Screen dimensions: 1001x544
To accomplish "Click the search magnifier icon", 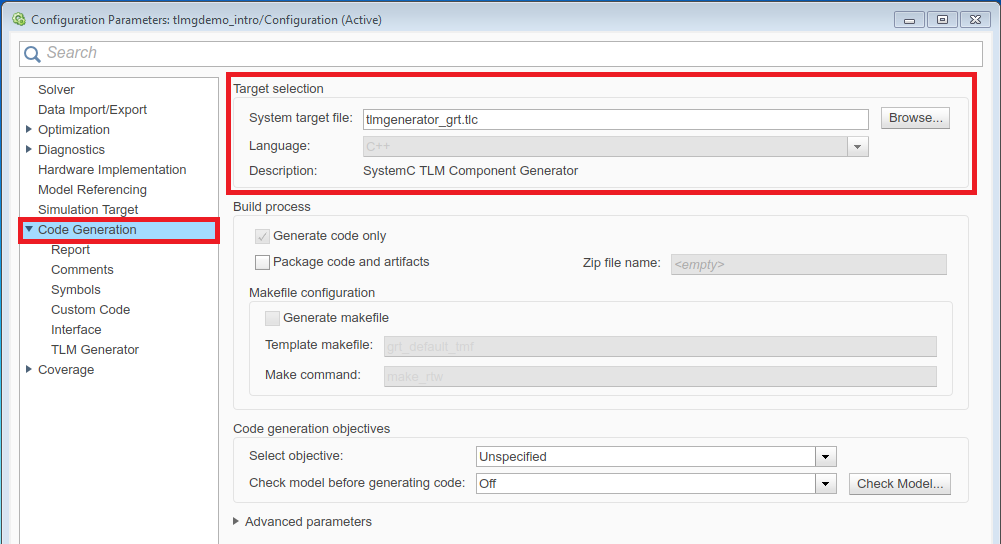I will tap(33, 54).
